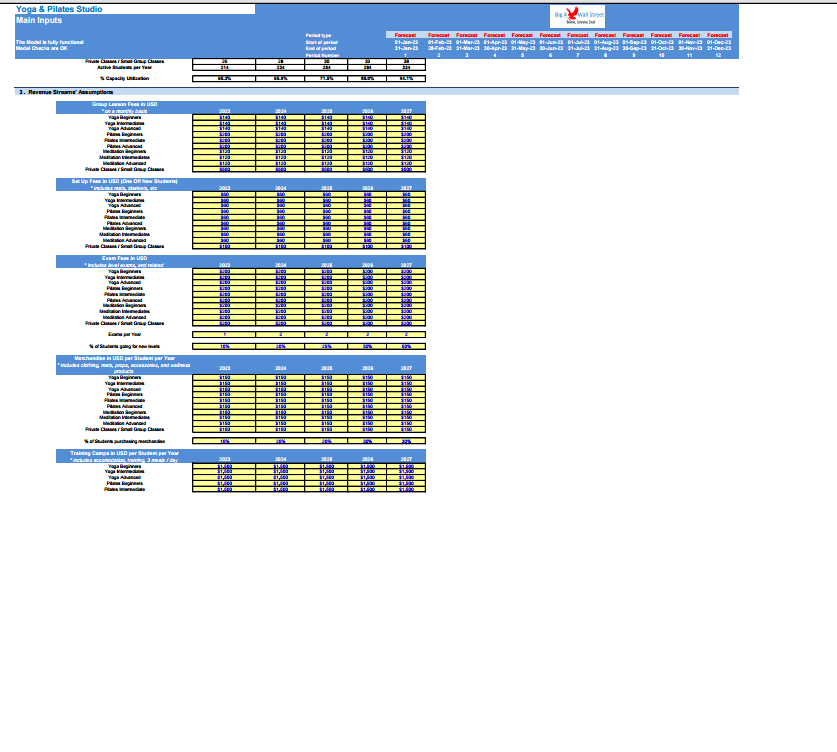Click the '01-Jun-23' start date cell
Screen dimensions: 837x752
(x=551, y=42)
